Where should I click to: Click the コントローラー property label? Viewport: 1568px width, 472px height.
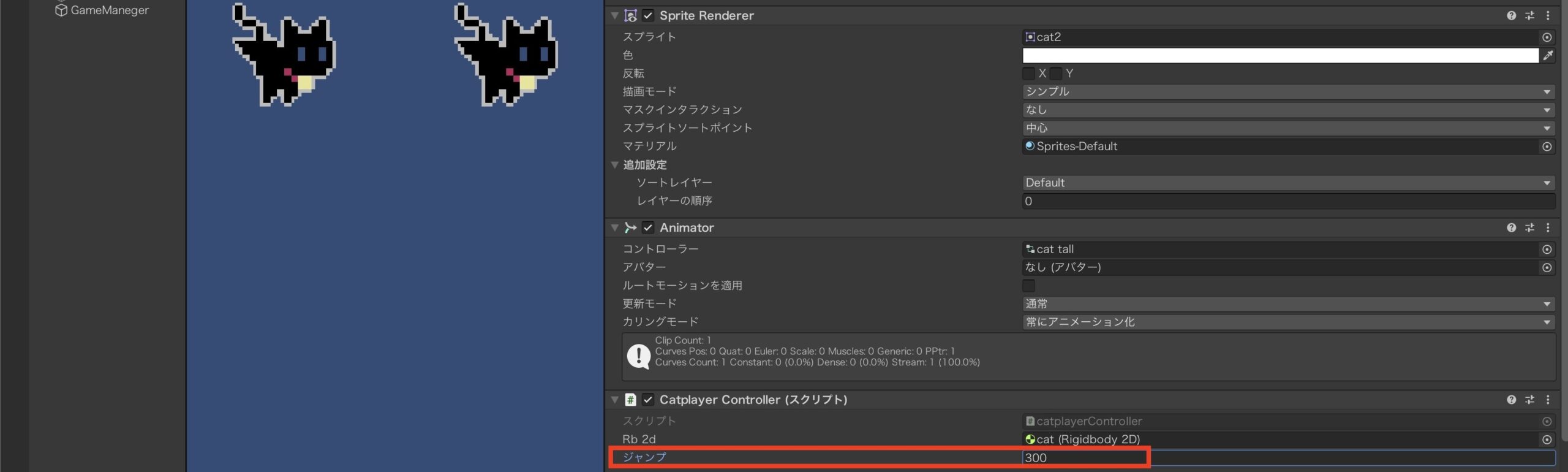click(x=660, y=249)
